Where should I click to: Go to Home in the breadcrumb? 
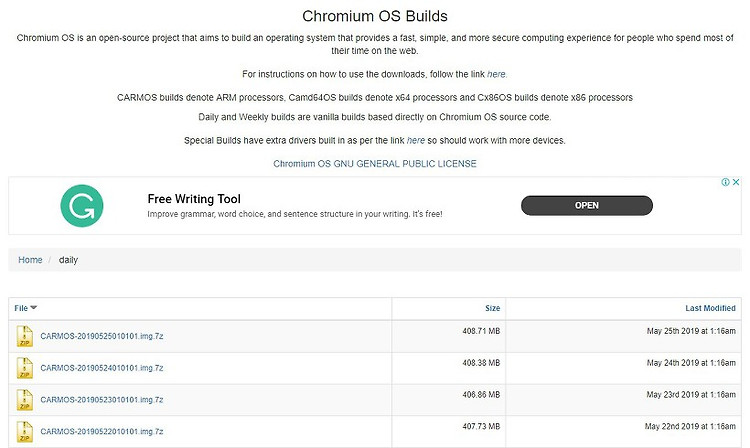(x=30, y=260)
